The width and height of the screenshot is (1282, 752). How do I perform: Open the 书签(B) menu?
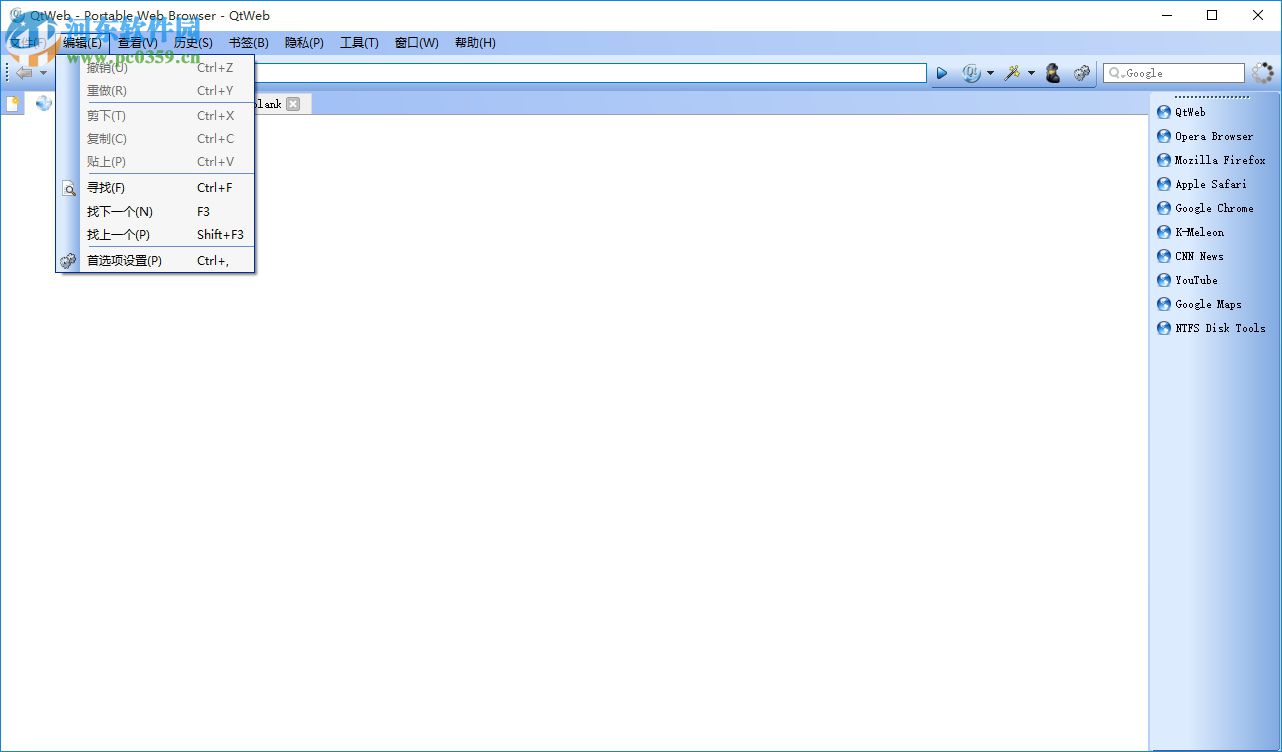click(x=249, y=43)
